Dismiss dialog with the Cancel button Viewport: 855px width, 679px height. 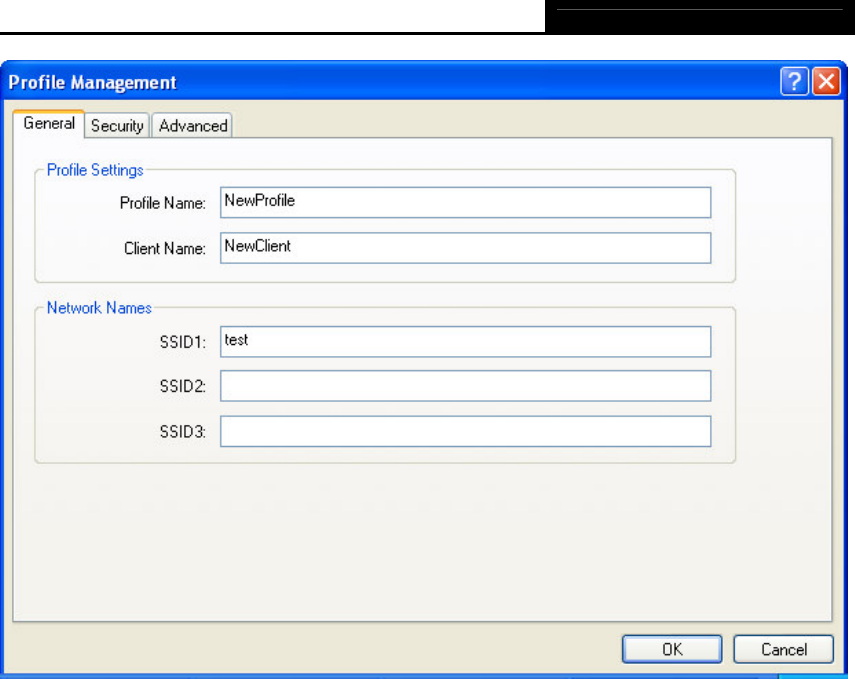[784, 649]
